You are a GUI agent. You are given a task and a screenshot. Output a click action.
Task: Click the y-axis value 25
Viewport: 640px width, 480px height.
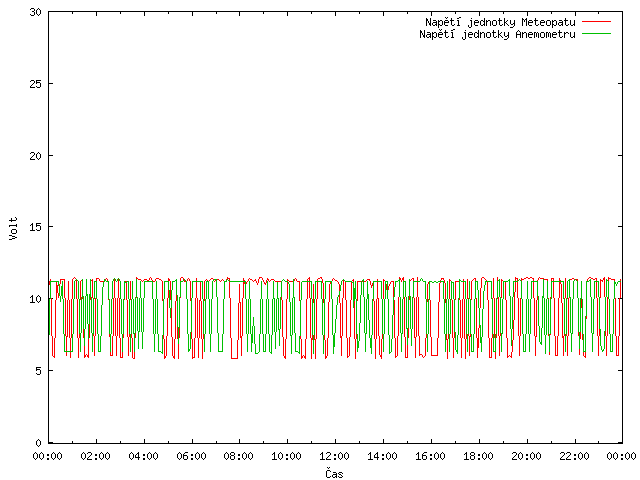36,84
